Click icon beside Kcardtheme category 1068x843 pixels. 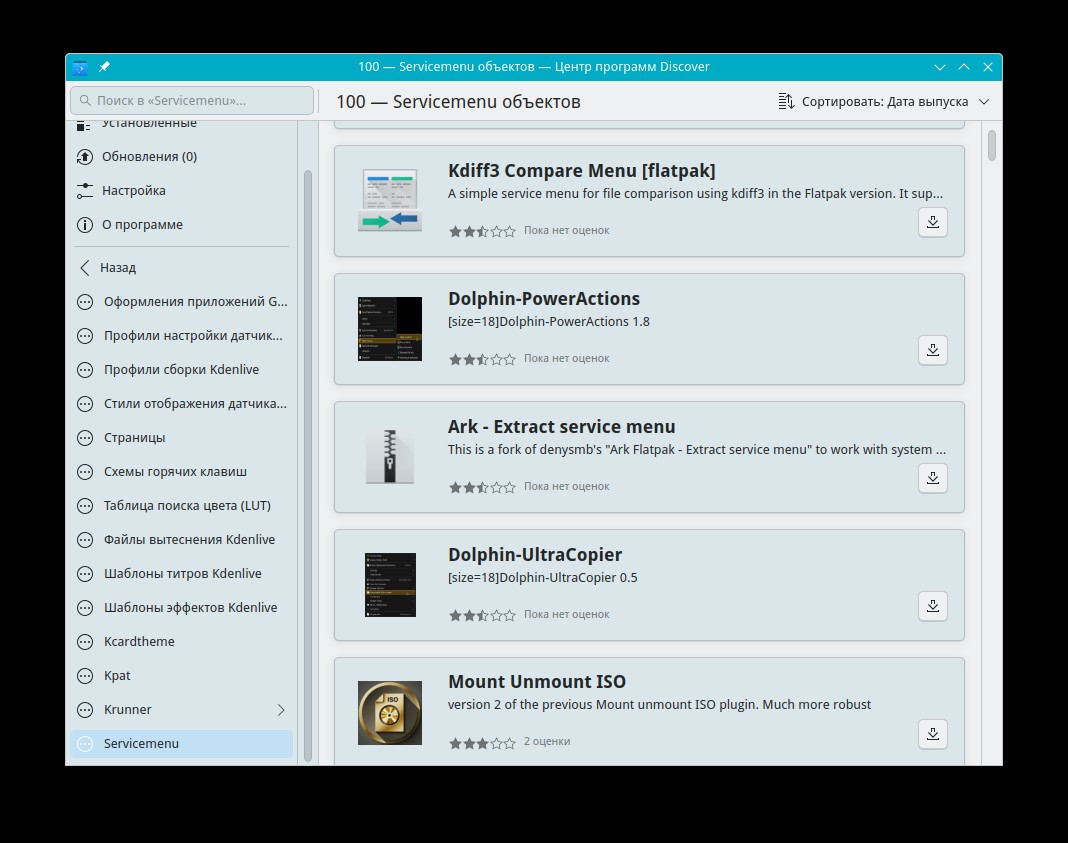[x=84, y=641]
